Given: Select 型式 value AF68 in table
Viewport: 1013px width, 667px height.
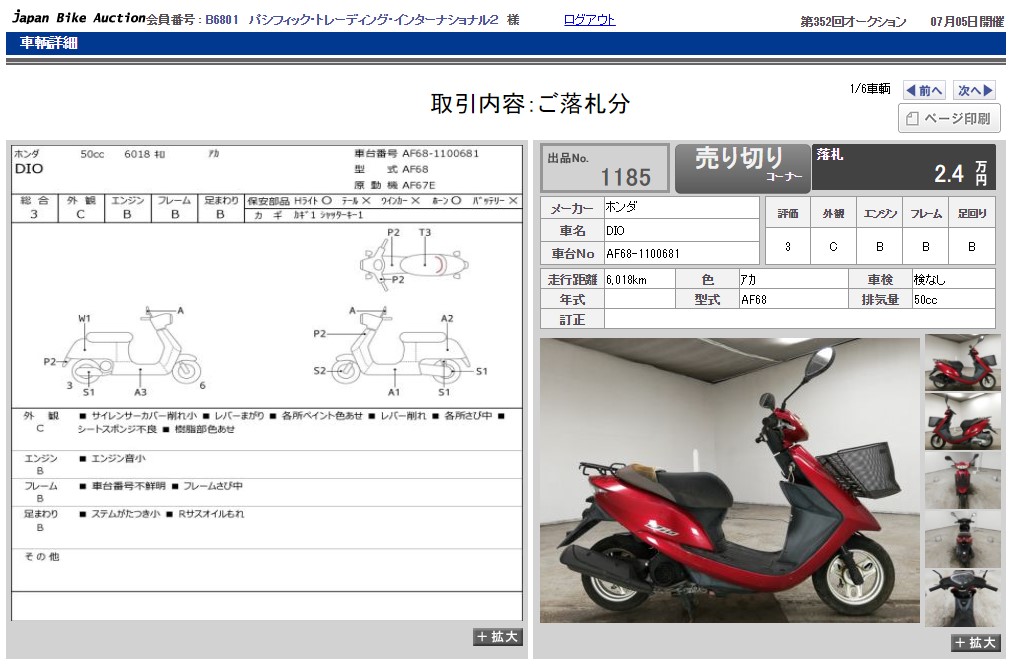Looking at the screenshot, I should click(753, 300).
